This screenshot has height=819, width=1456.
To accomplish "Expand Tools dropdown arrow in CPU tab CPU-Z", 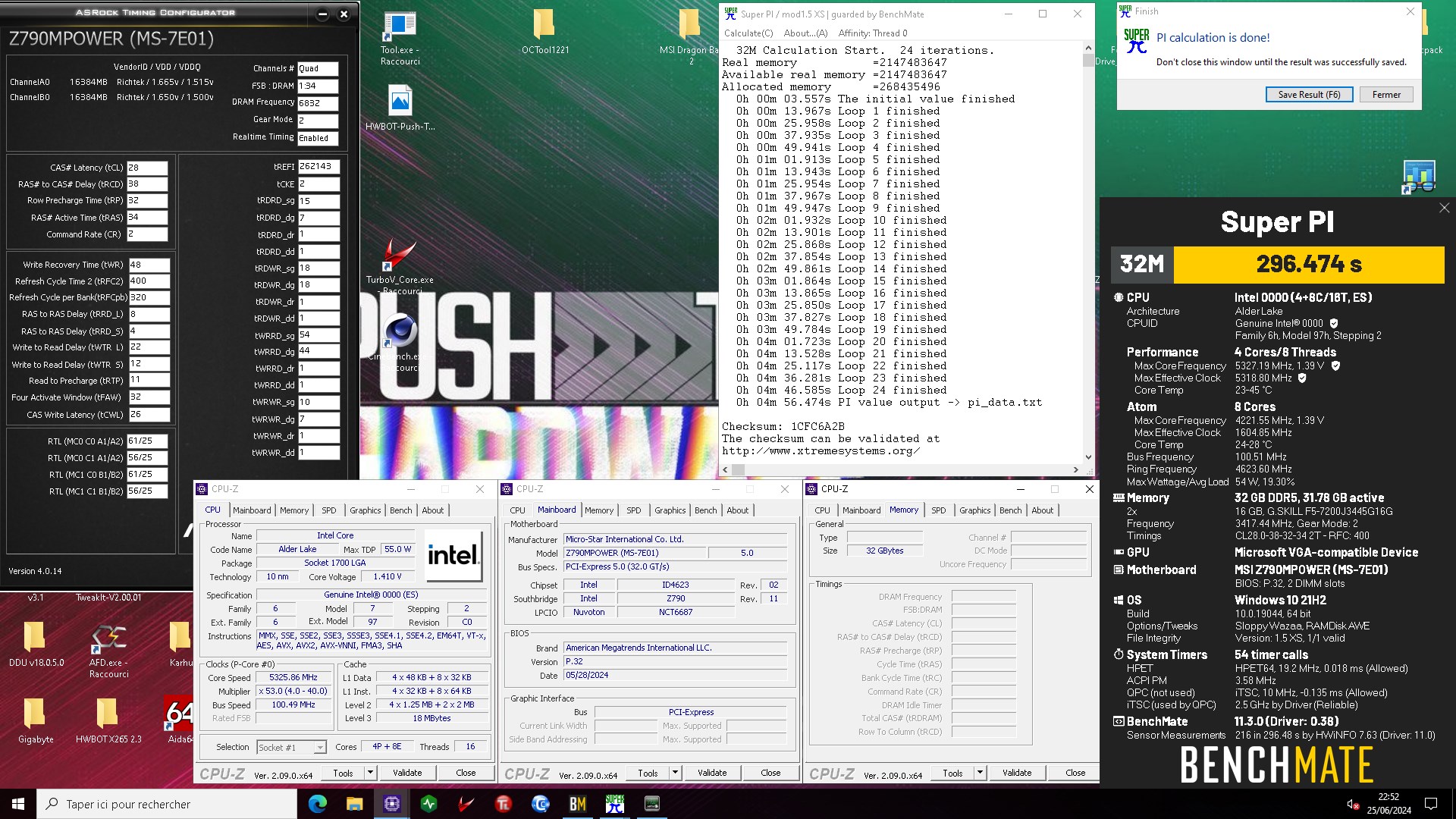I will point(370,773).
